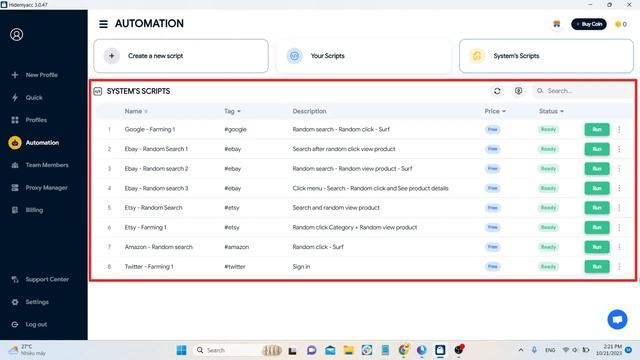Open Quick in the sidebar

point(27,98)
